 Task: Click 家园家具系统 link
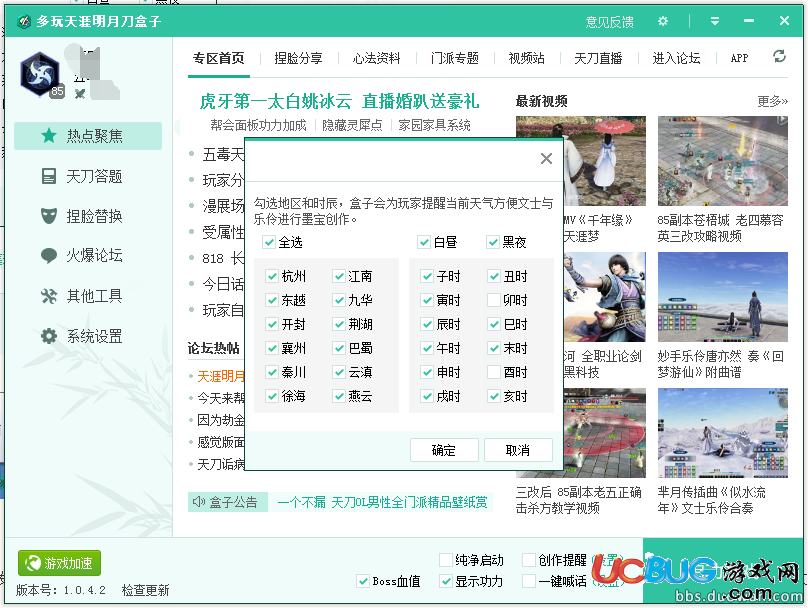pos(434,125)
